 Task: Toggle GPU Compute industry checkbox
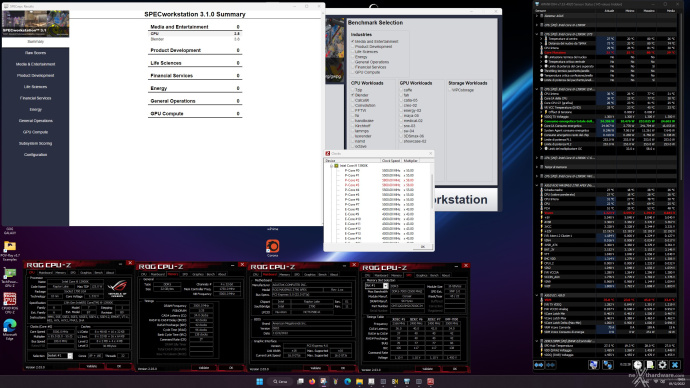[352, 72]
